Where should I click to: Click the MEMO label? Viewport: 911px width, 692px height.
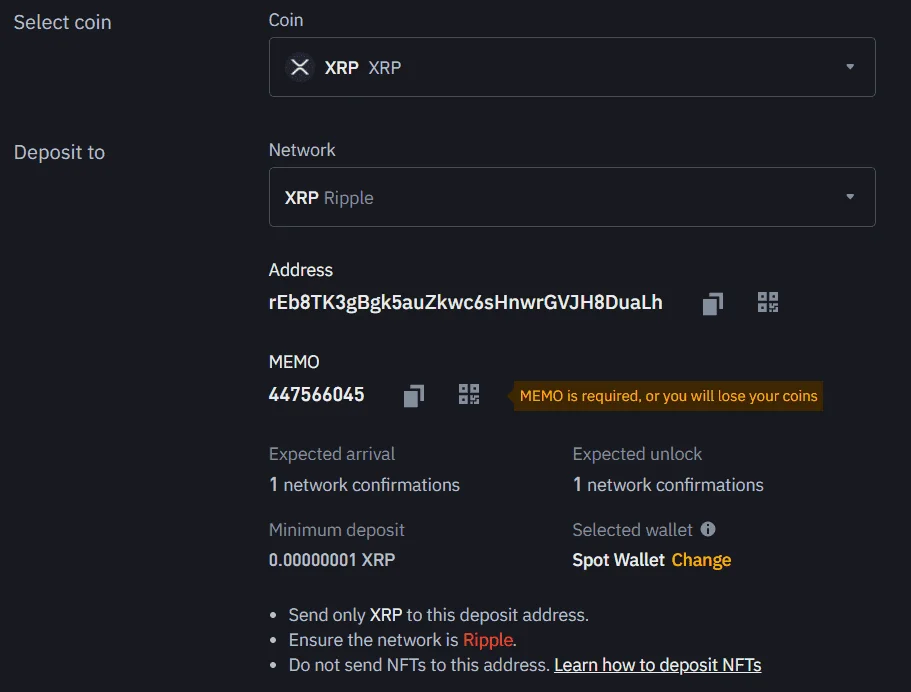[294, 362]
